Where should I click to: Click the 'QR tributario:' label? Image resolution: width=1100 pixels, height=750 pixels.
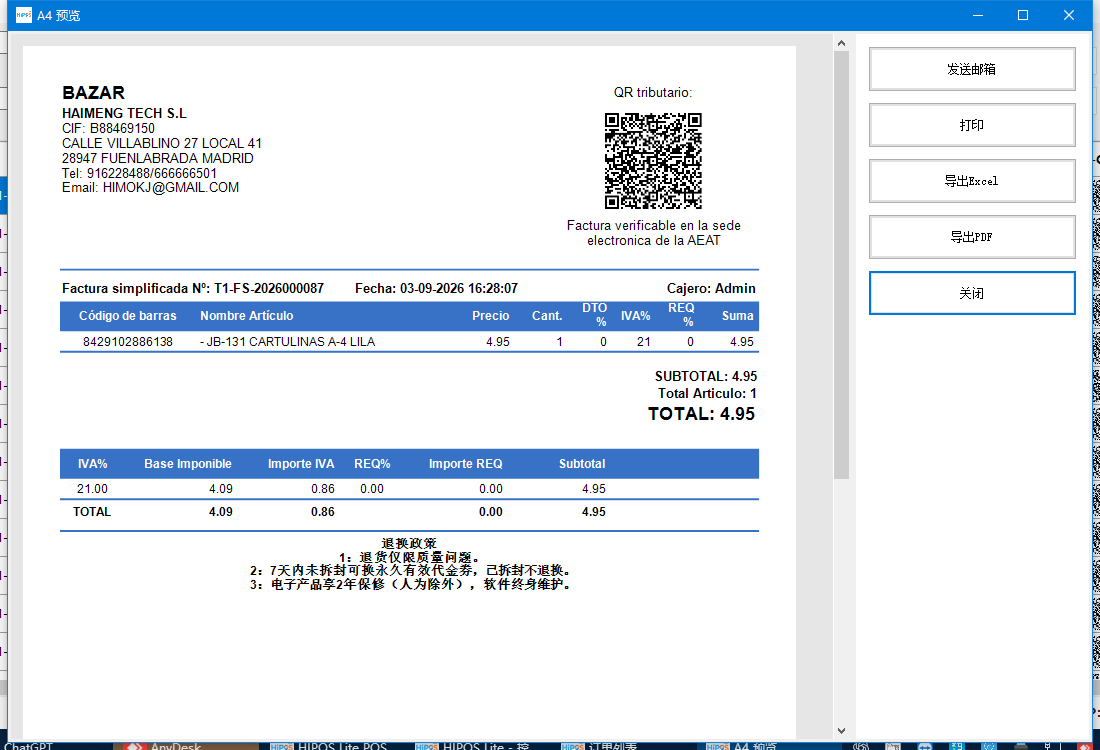click(653, 93)
